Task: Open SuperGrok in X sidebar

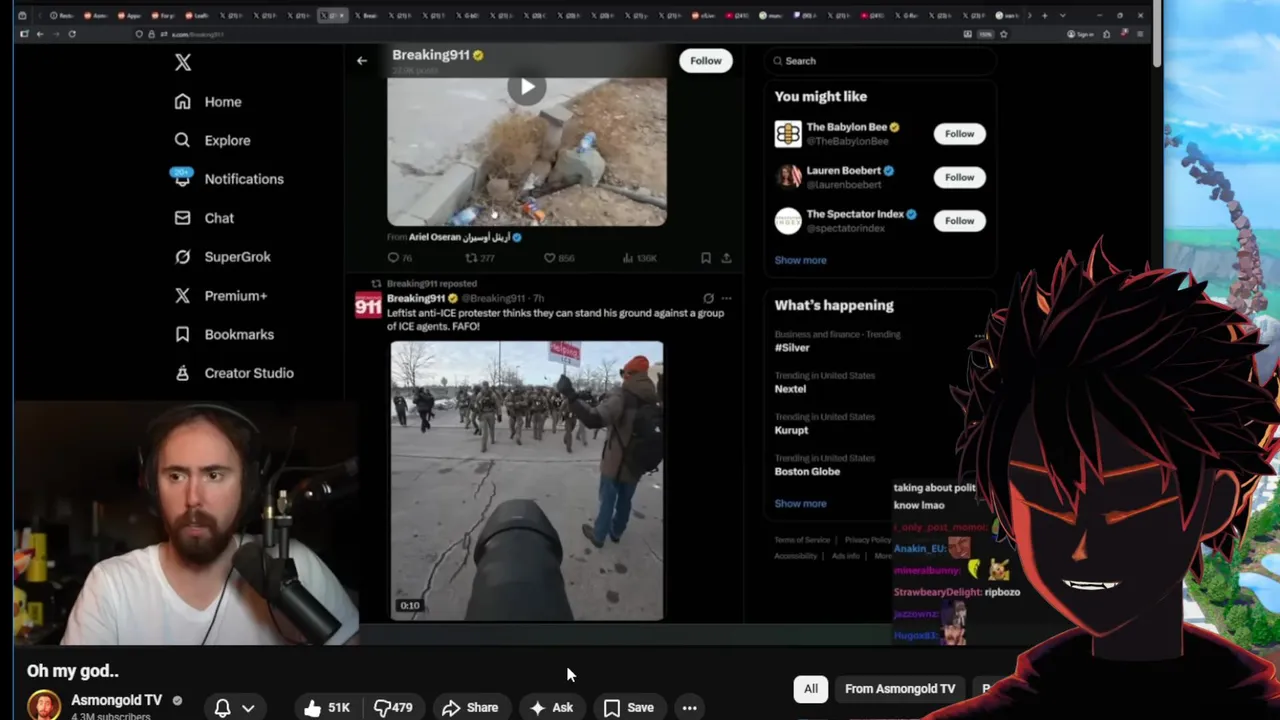Action: tap(222, 257)
